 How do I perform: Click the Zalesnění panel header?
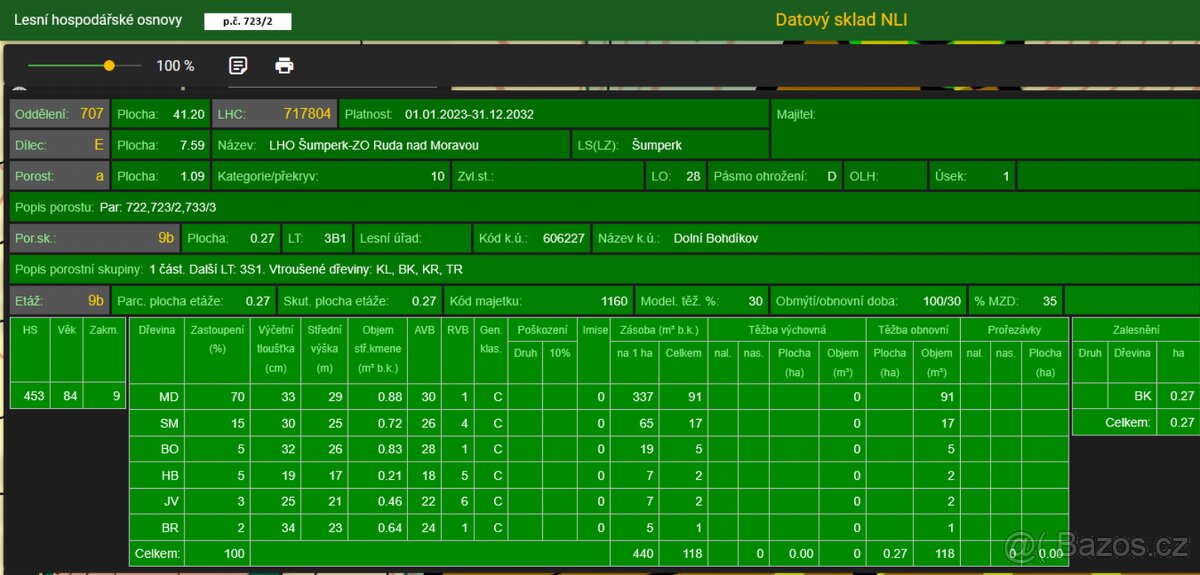(x=1134, y=329)
